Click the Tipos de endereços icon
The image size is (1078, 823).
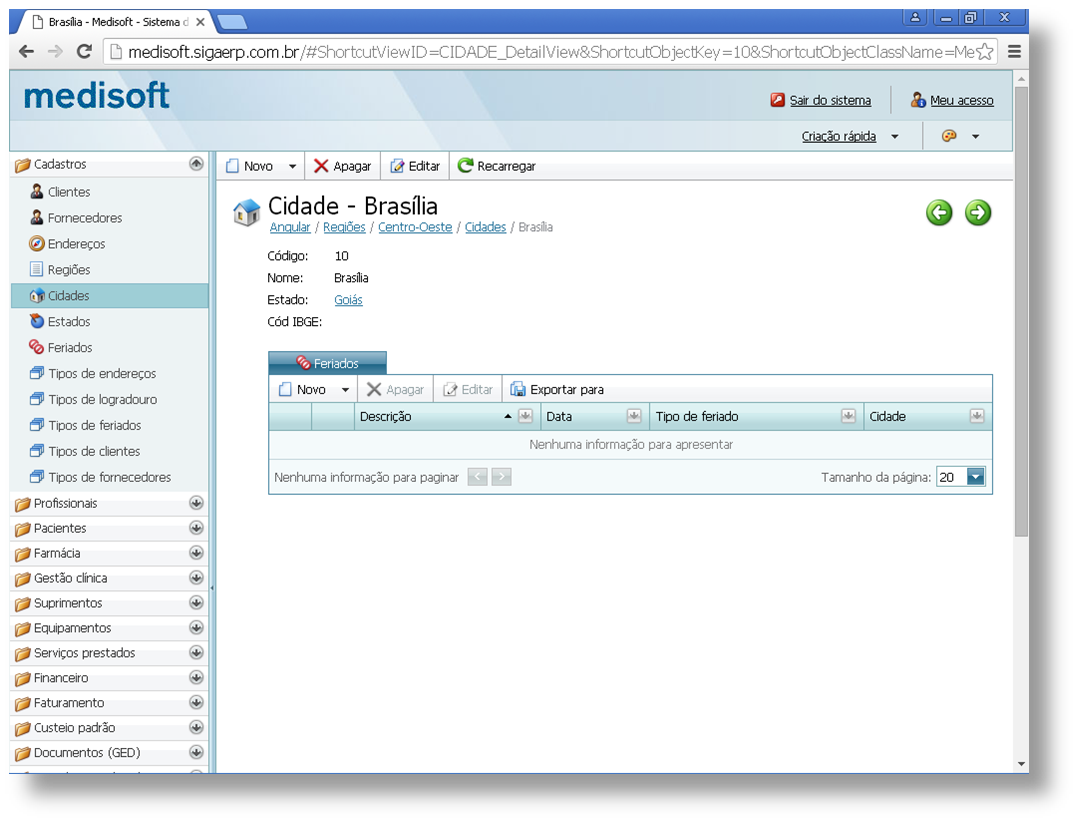tap(37, 373)
